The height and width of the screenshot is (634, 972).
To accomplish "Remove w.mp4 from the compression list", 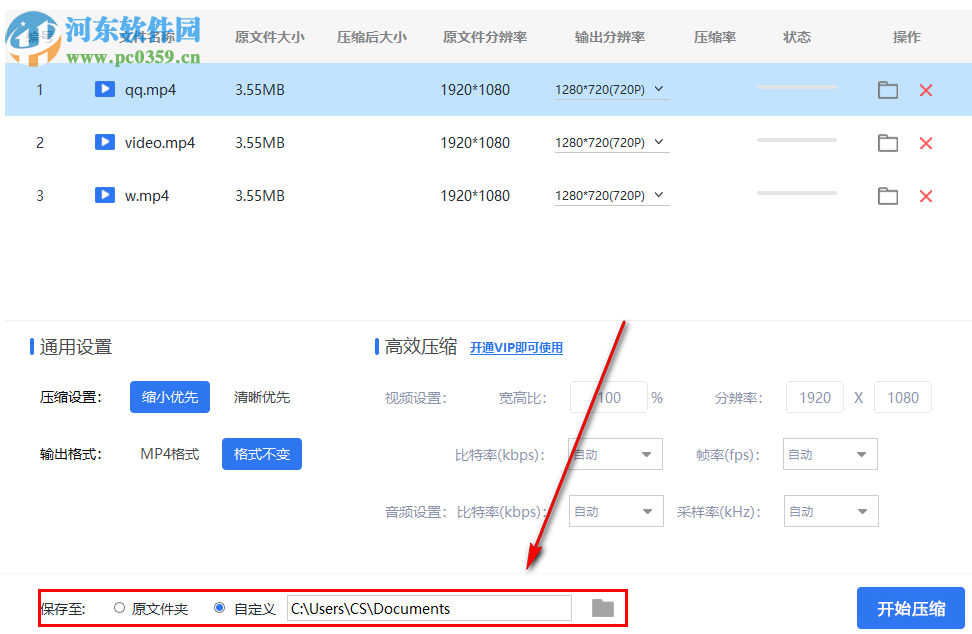I will [926, 195].
